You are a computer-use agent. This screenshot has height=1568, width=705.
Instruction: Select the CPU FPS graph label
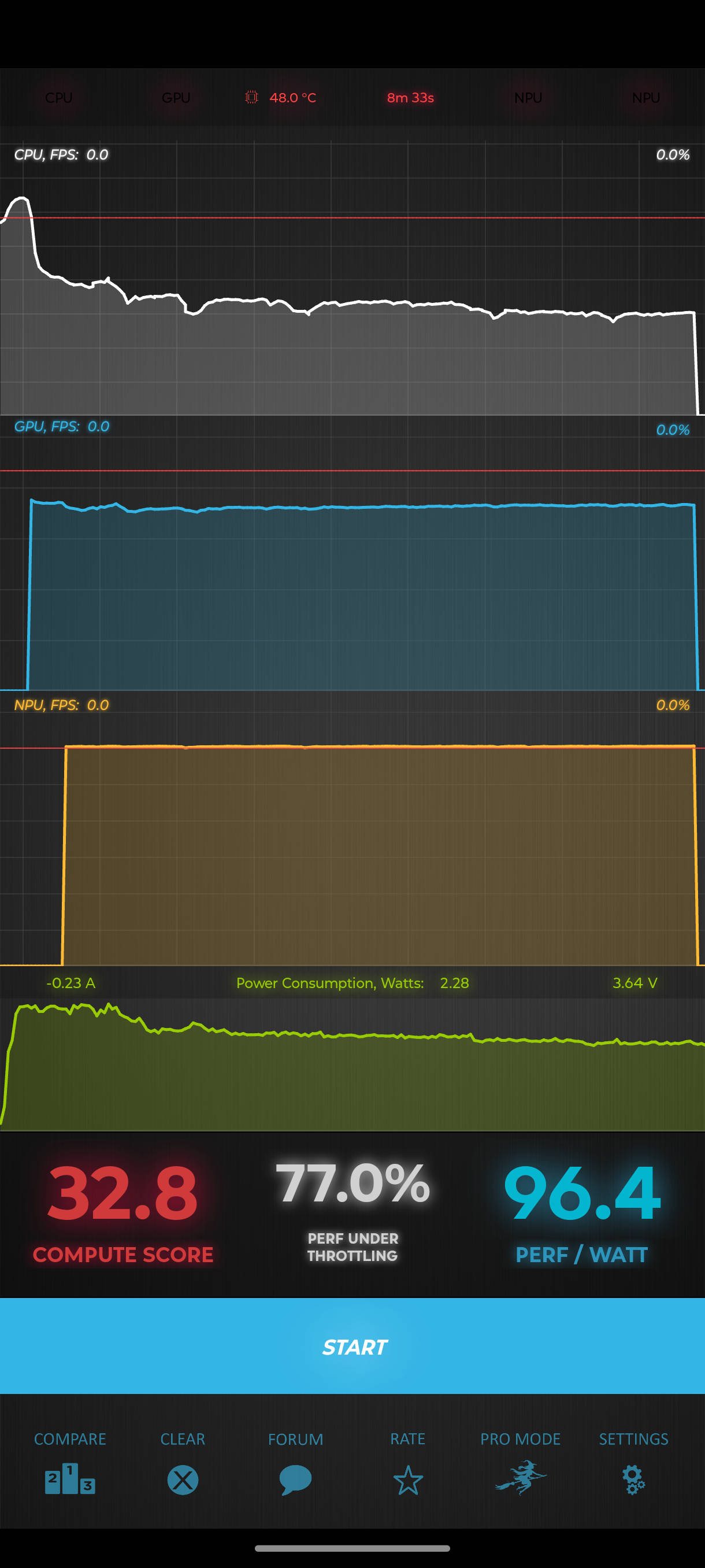61,154
